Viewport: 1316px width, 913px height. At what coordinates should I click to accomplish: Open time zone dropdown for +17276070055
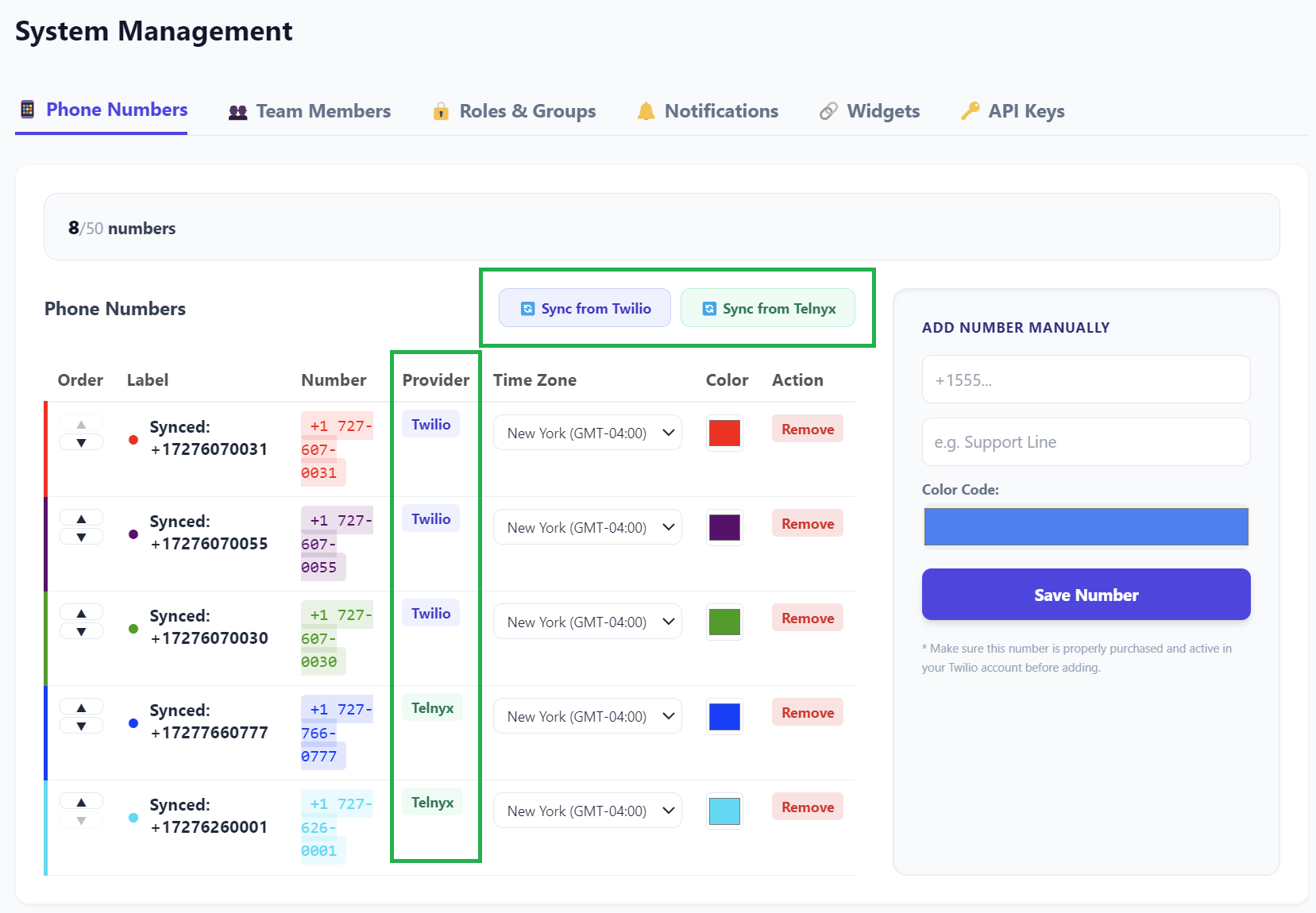pos(588,527)
